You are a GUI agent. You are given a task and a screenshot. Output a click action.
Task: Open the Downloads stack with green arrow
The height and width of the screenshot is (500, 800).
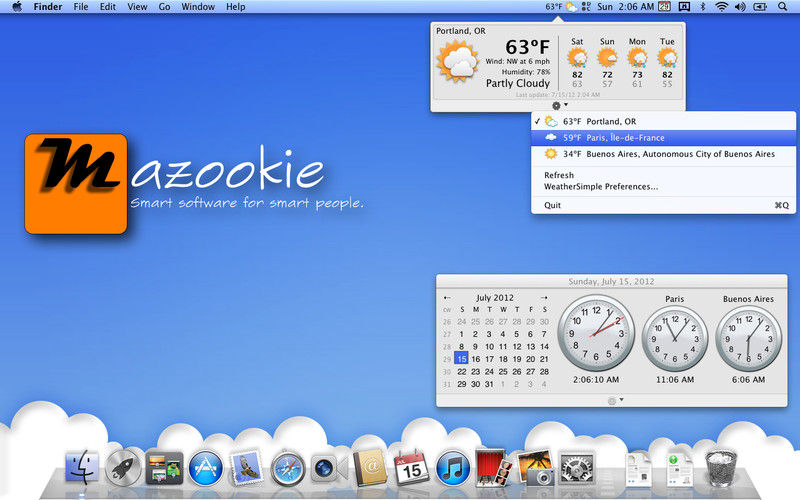click(680, 469)
